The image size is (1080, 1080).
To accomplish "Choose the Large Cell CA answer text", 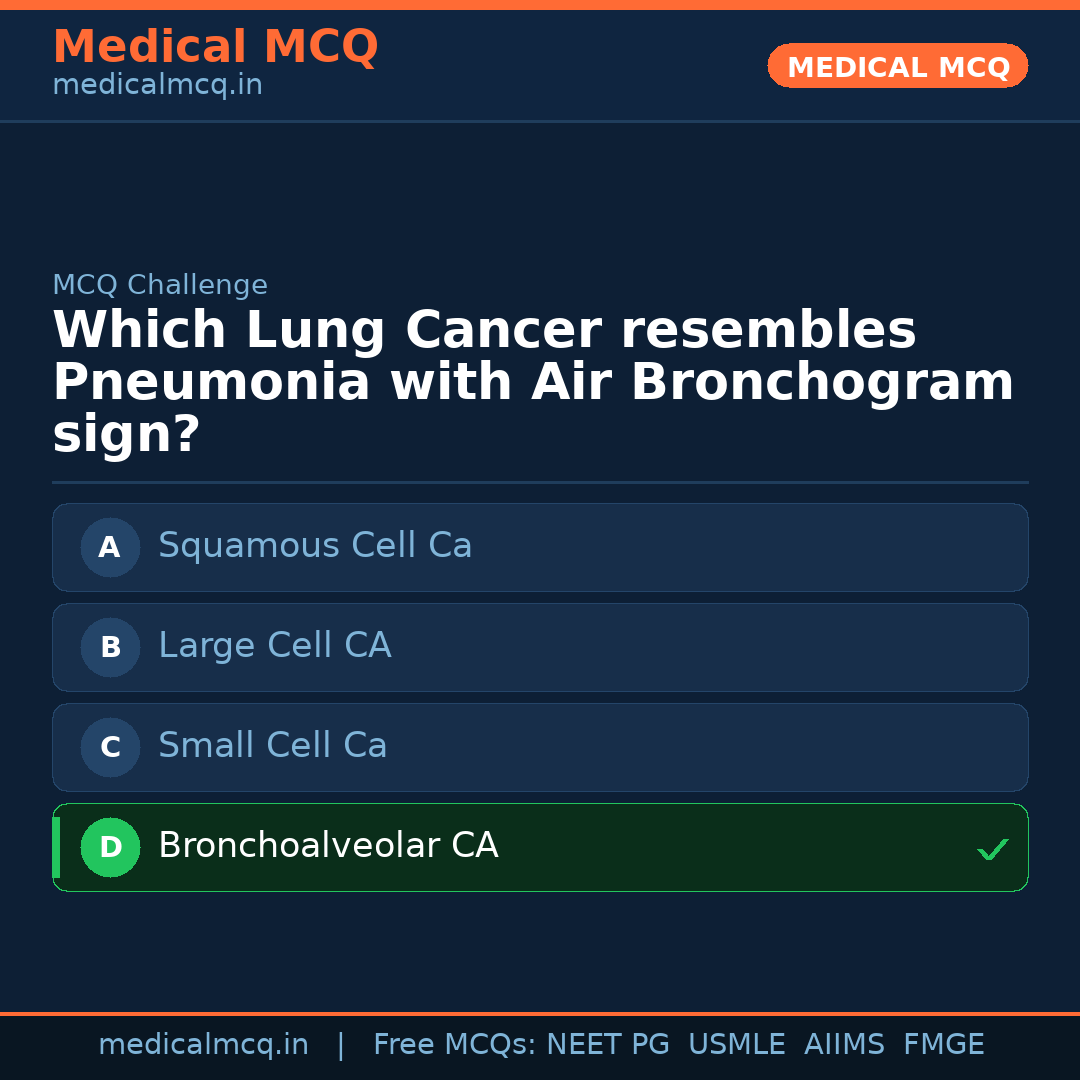I will coord(274,646).
